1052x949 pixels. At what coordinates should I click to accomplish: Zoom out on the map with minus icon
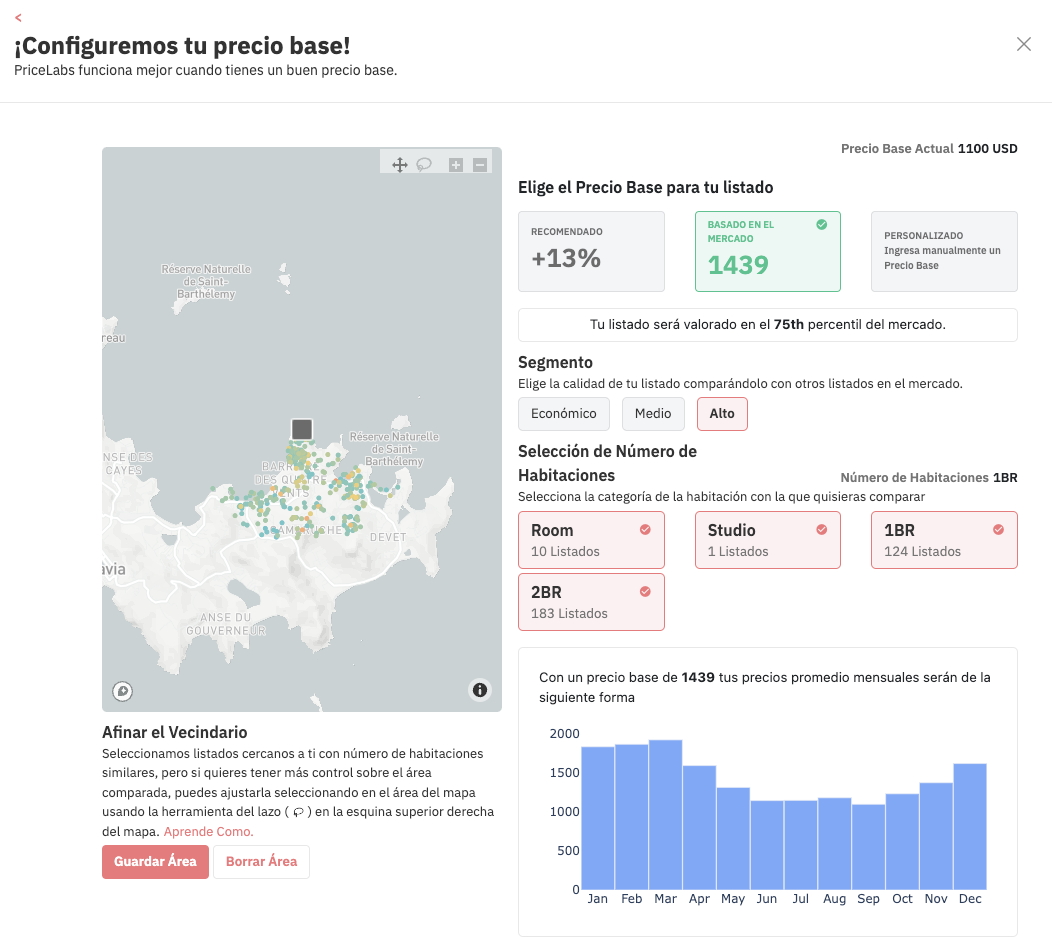point(480,165)
